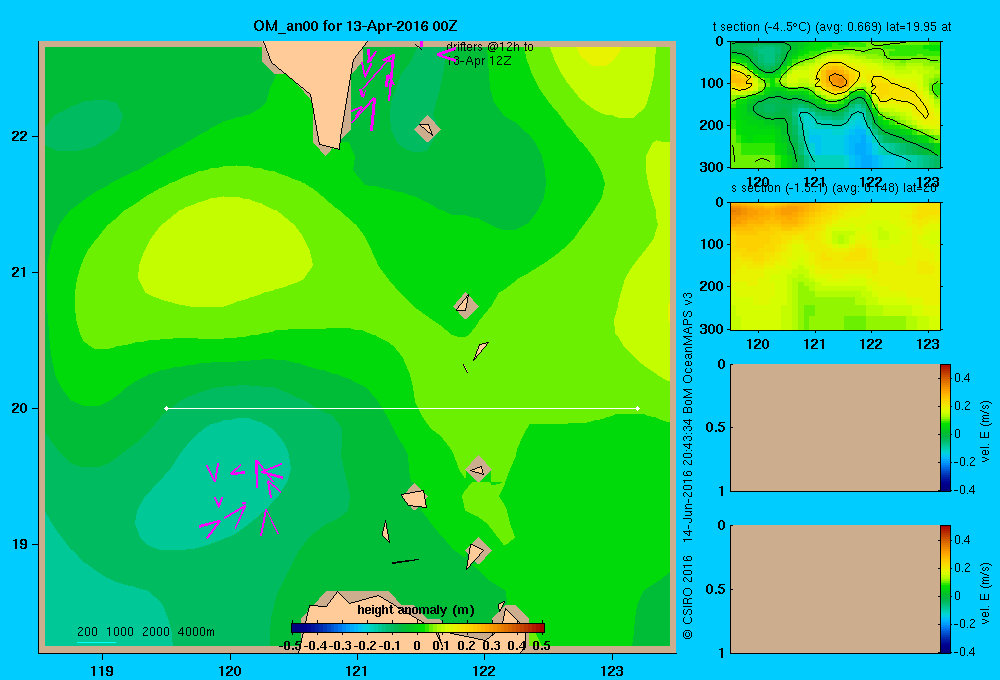Click latitude label 21 on the map axis
Screen dimensions: 1000x680
20,272
